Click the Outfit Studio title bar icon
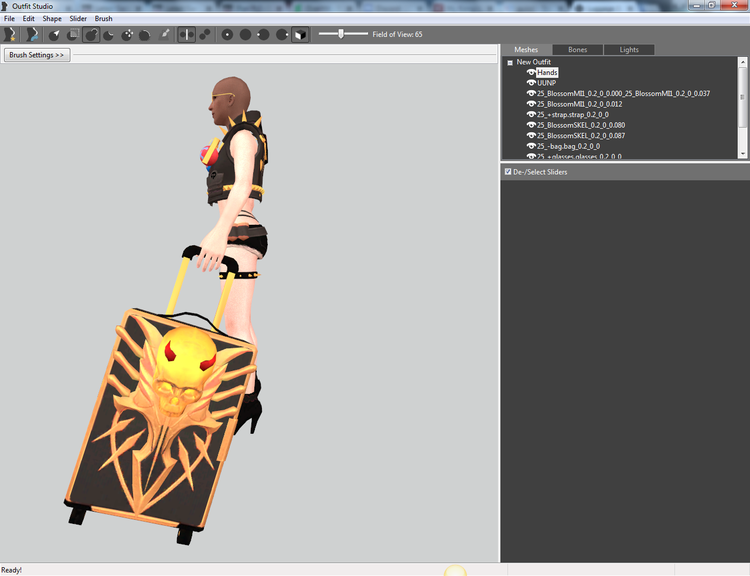 [x=5, y=6]
